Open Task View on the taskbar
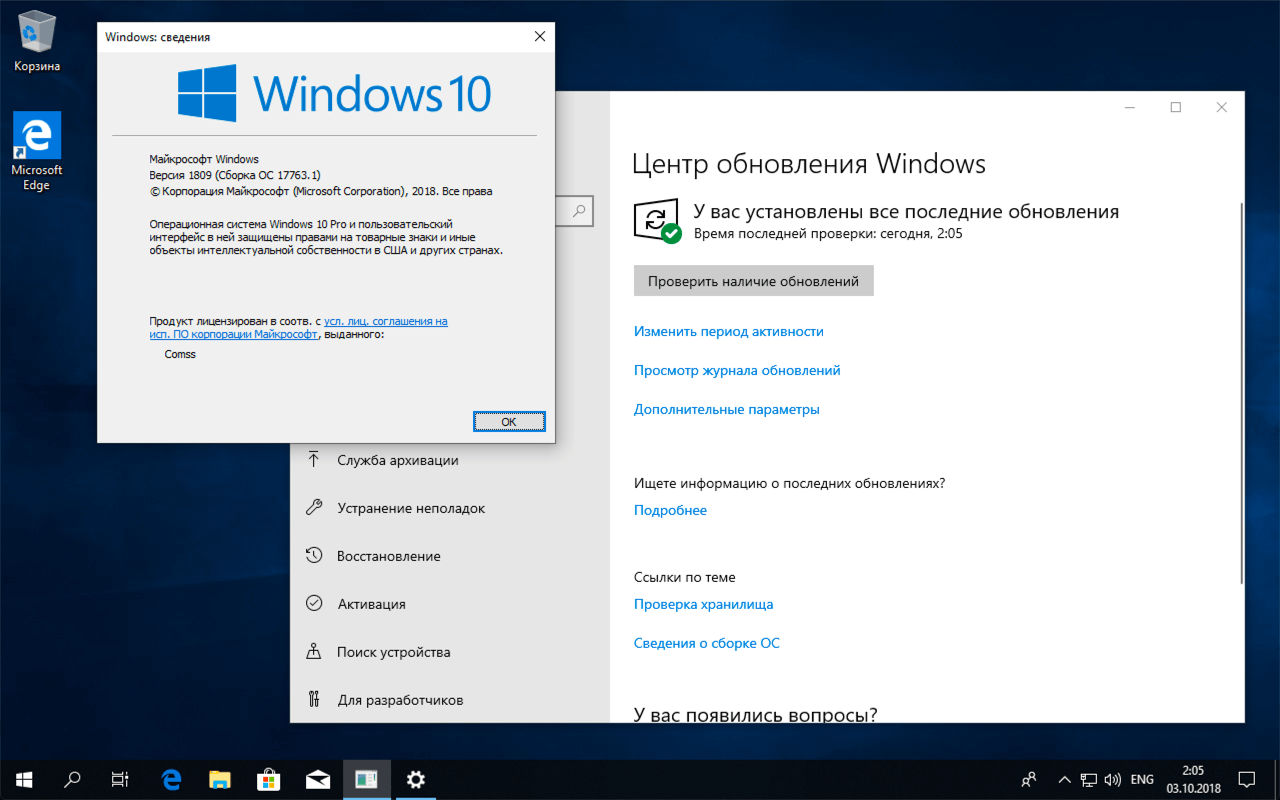1280x800 pixels. (120, 779)
